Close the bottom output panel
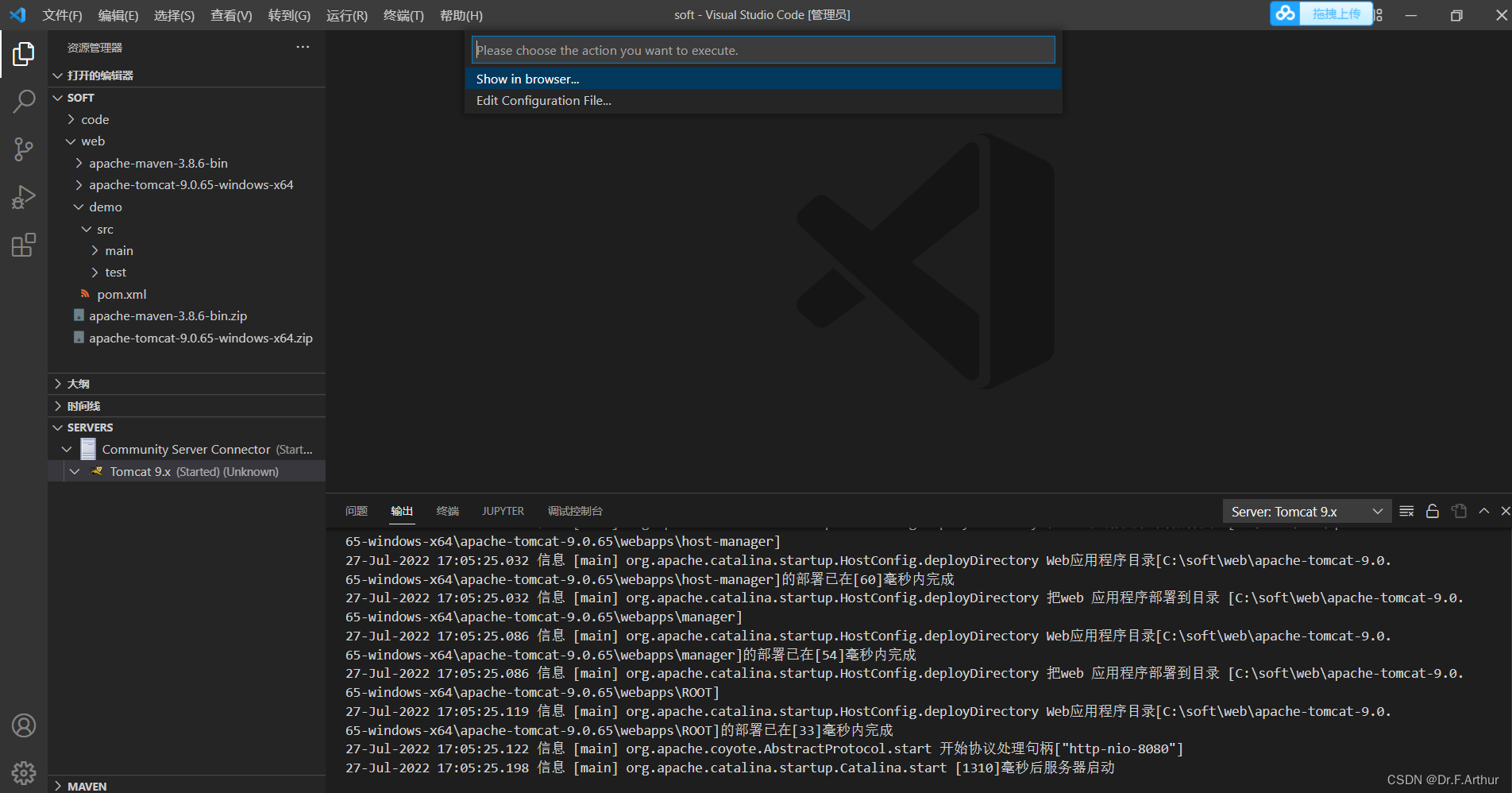This screenshot has width=1512, height=793. click(1505, 511)
